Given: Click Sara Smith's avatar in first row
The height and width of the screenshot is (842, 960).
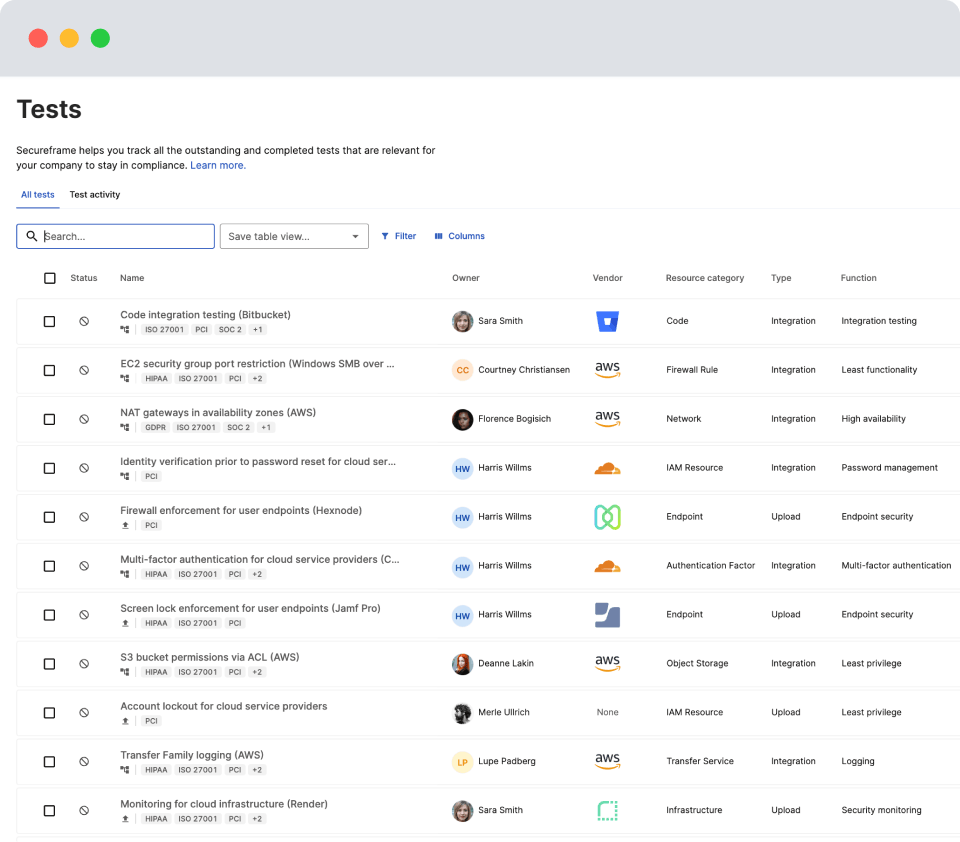Looking at the screenshot, I should tap(462, 321).
